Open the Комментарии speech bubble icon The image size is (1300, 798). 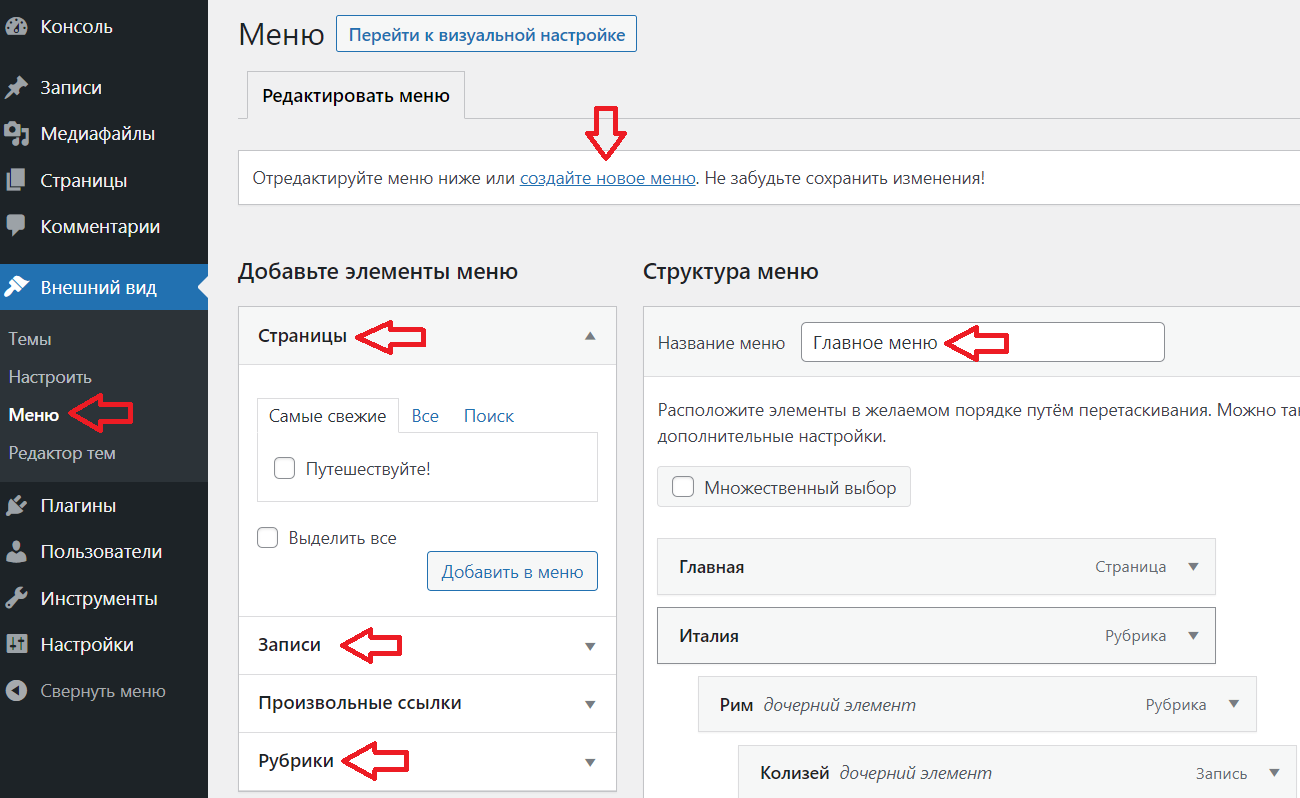15,227
